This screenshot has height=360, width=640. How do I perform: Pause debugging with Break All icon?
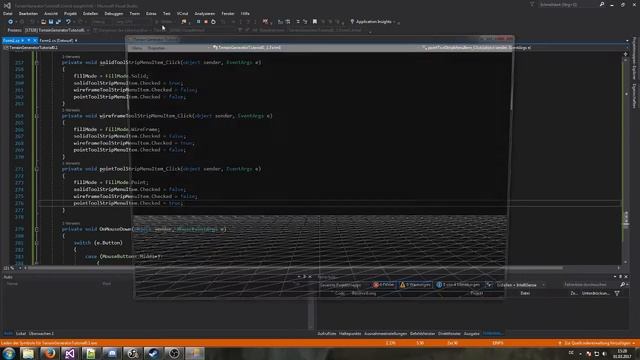click(198, 22)
